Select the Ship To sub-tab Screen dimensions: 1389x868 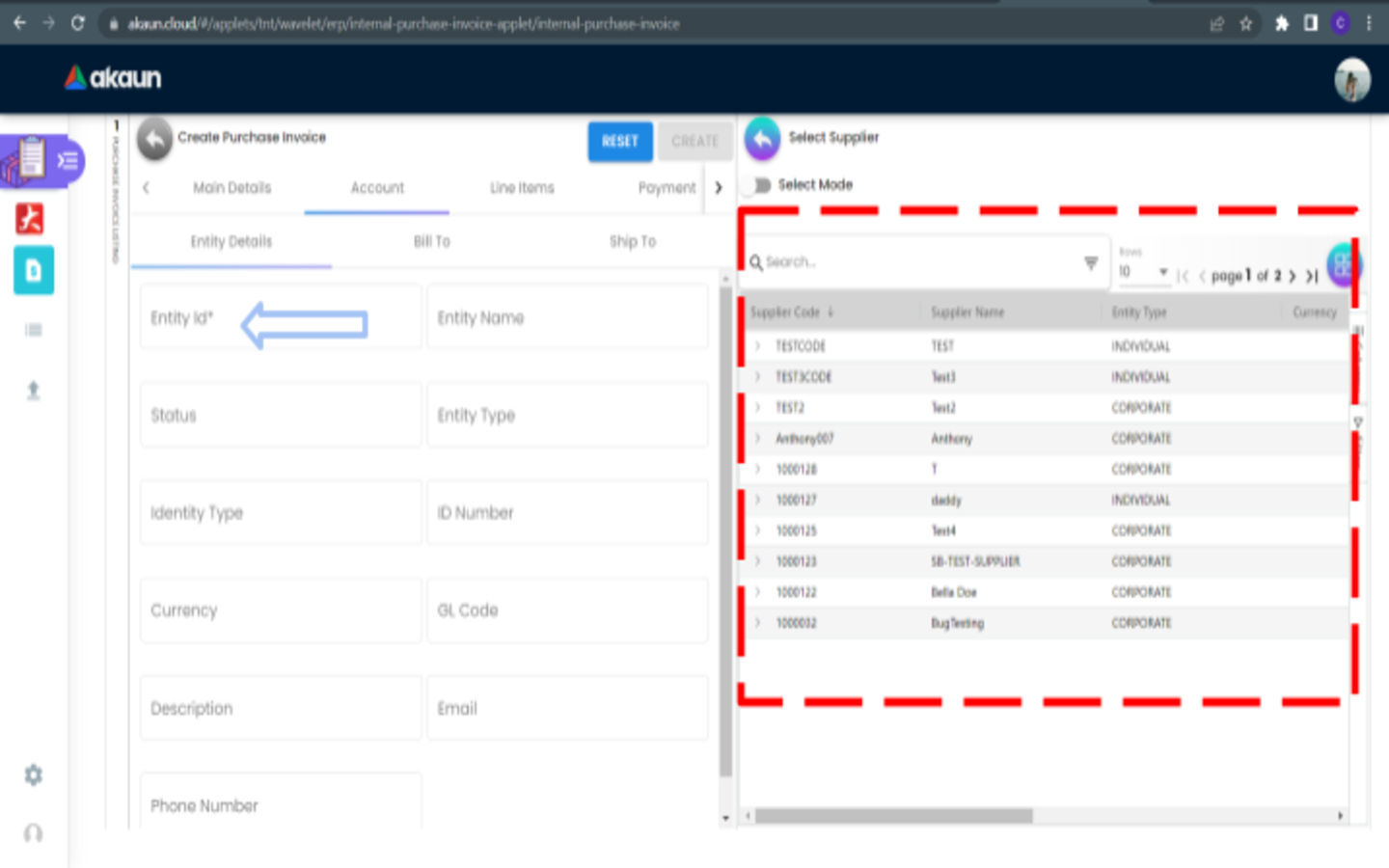pos(633,242)
